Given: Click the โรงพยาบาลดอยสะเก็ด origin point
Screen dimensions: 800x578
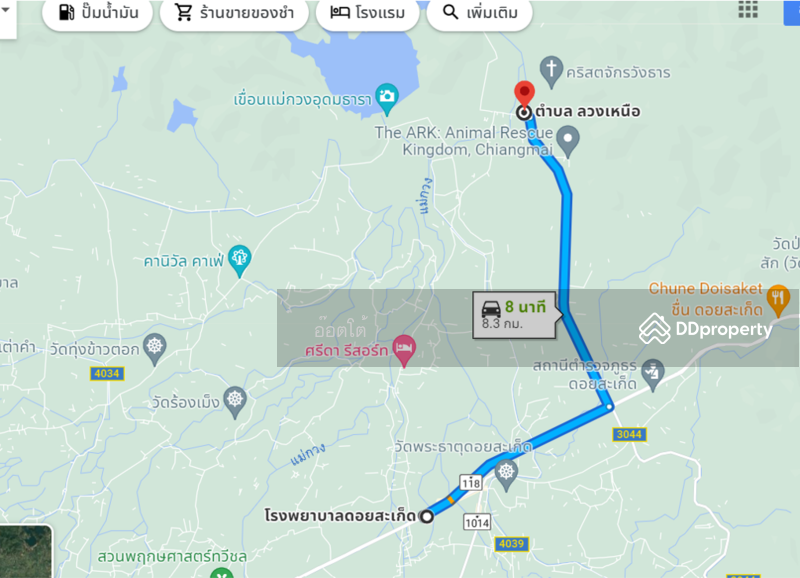Looking at the screenshot, I should 427,516.
